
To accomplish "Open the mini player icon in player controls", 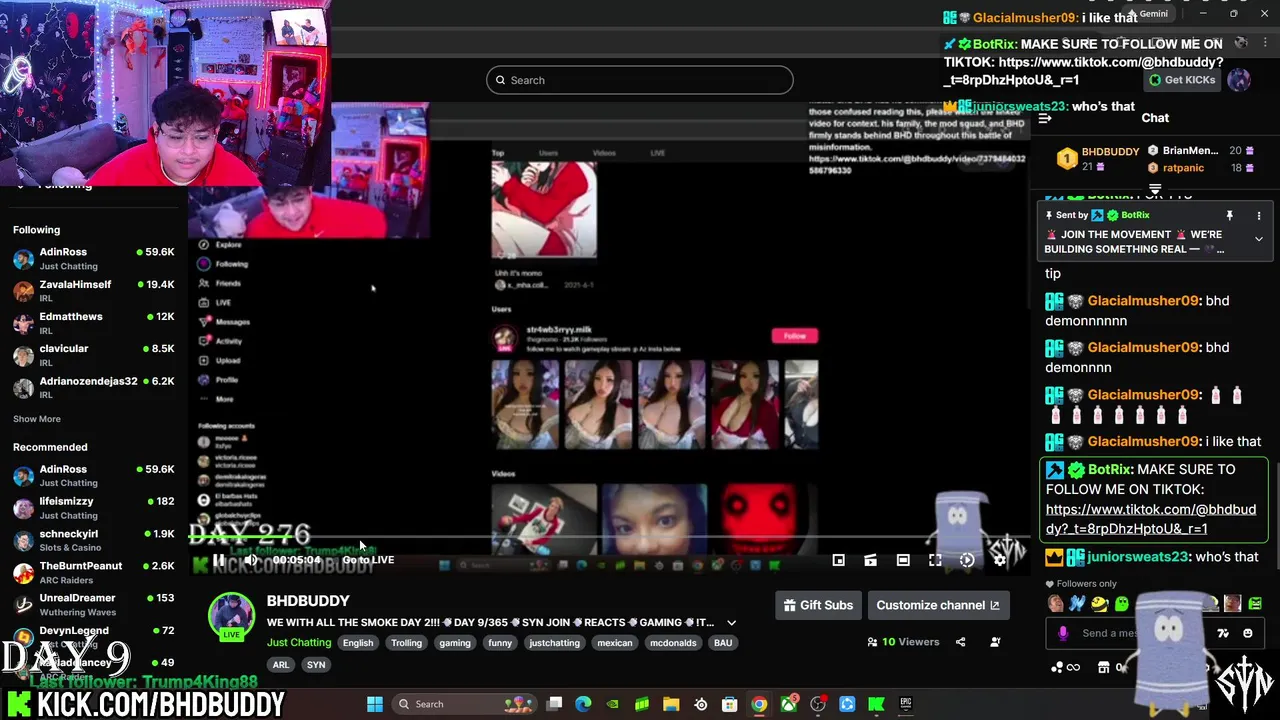I will (839, 560).
